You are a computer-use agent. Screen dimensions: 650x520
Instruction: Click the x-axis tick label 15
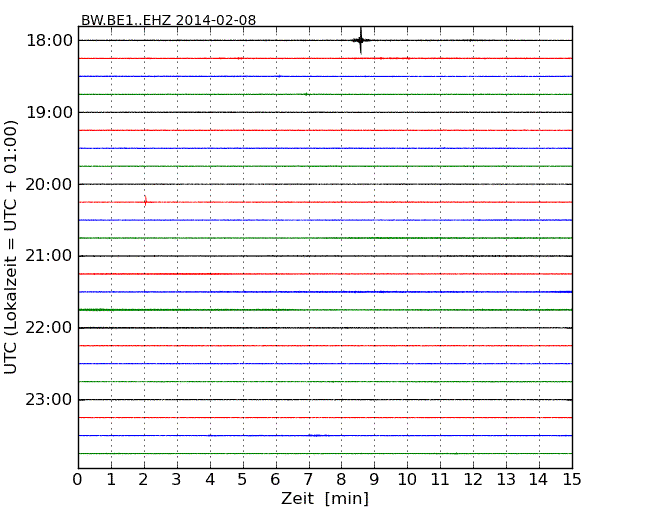coord(572,479)
